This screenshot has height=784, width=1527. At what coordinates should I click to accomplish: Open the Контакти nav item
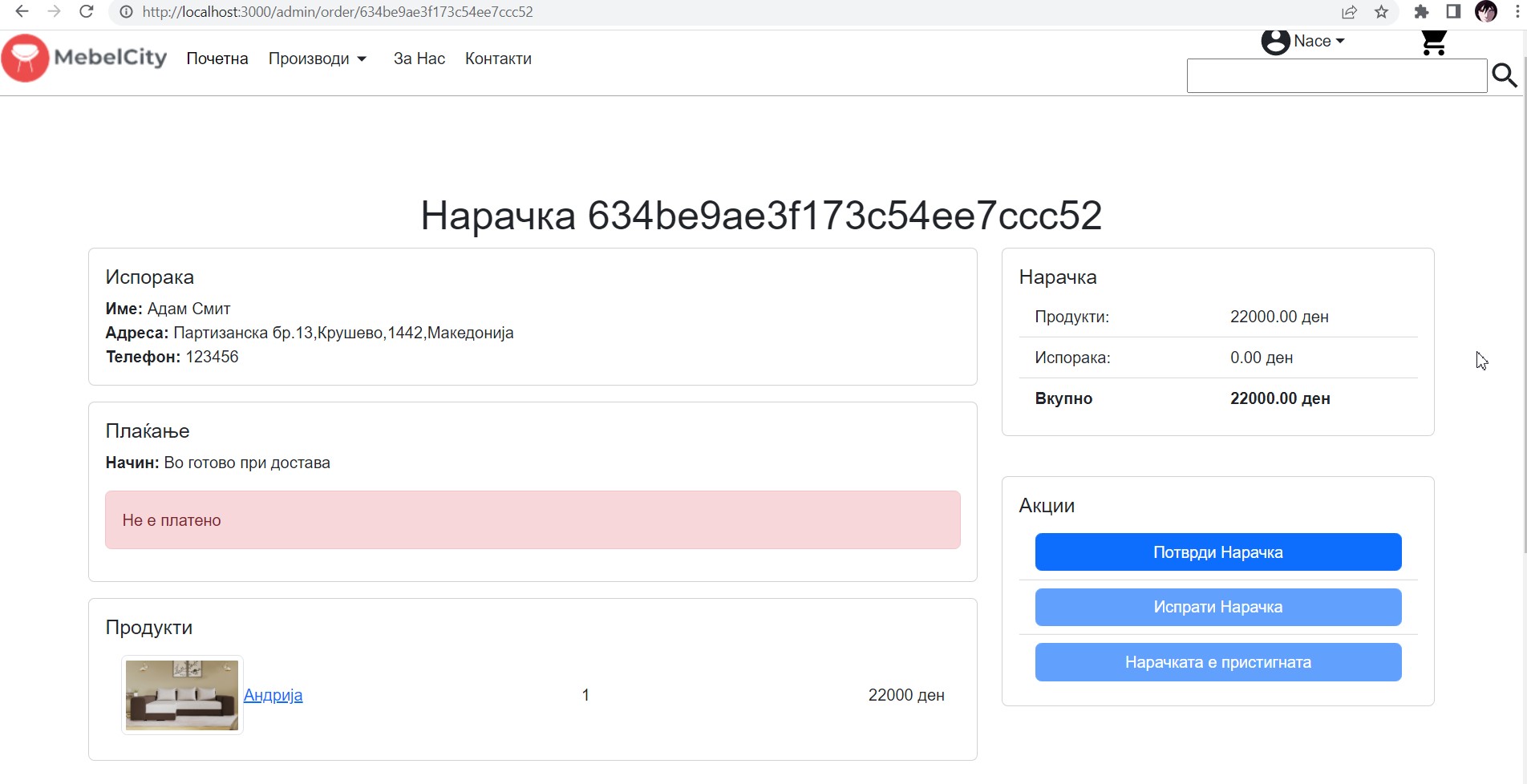pos(498,59)
